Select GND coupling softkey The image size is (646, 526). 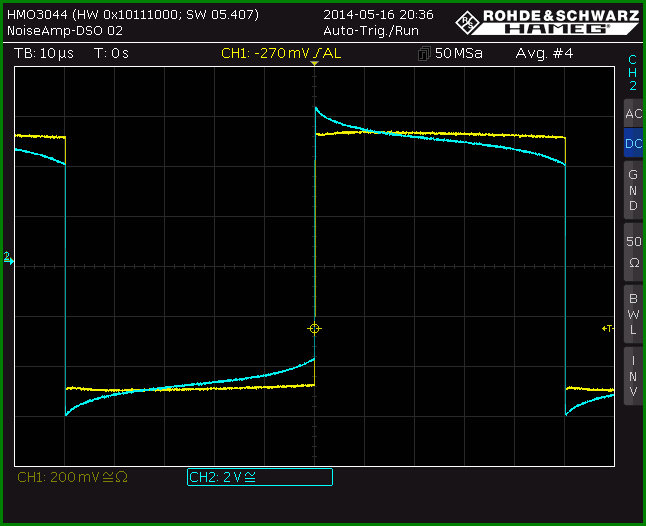pyautogui.click(x=633, y=190)
